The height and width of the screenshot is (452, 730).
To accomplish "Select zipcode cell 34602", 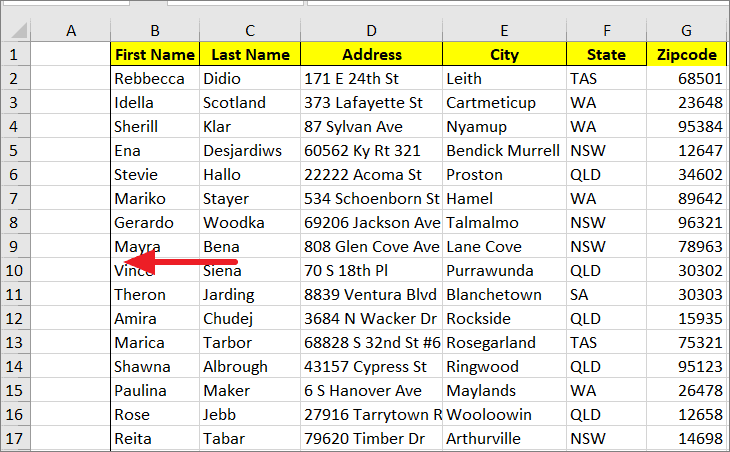I will (686, 175).
